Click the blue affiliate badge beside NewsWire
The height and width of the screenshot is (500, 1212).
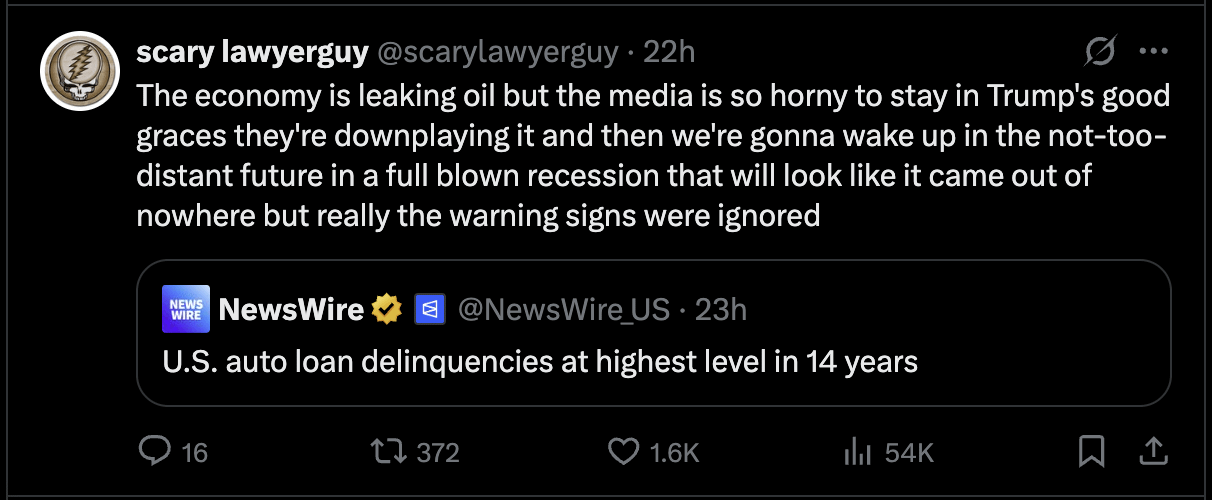[x=429, y=311]
